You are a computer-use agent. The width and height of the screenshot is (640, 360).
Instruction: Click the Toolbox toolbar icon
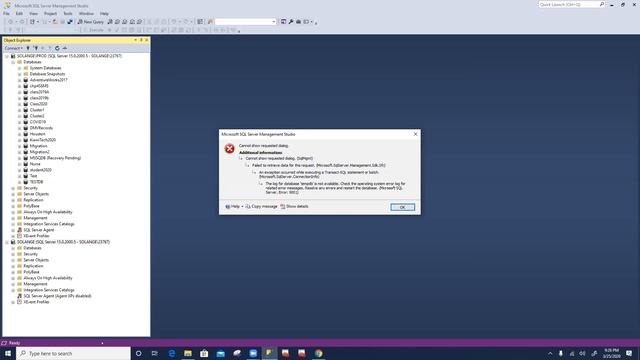(298, 22)
